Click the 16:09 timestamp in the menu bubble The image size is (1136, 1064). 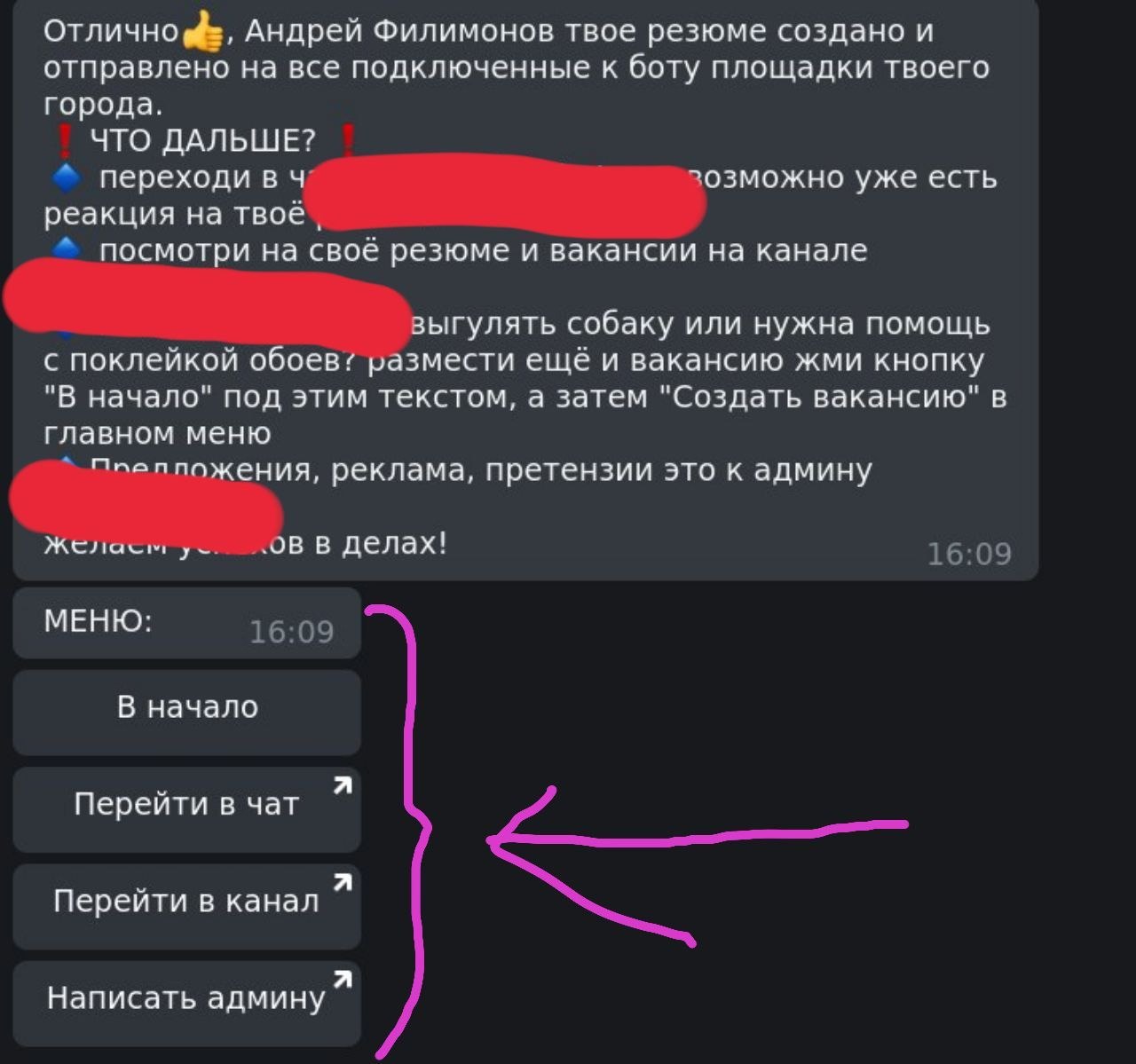pos(291,632)
